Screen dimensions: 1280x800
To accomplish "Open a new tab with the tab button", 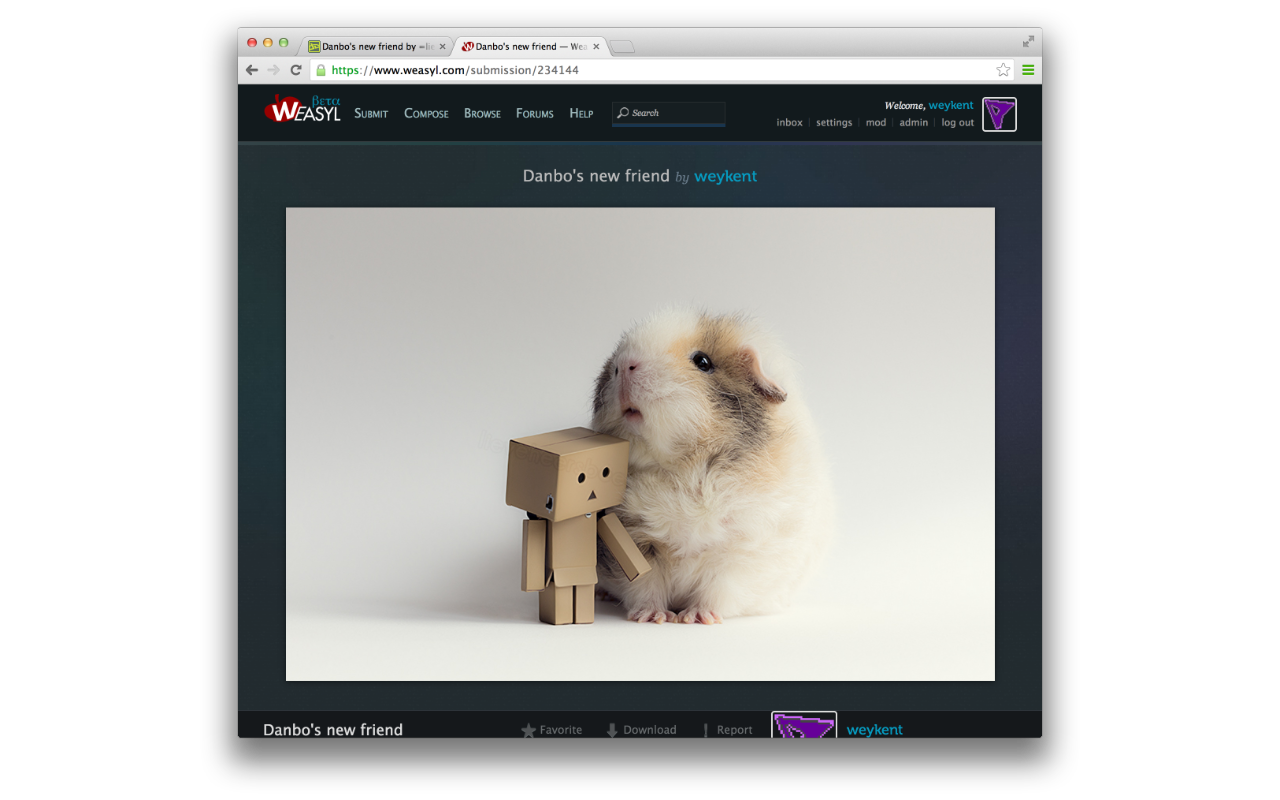I will 622,47.
